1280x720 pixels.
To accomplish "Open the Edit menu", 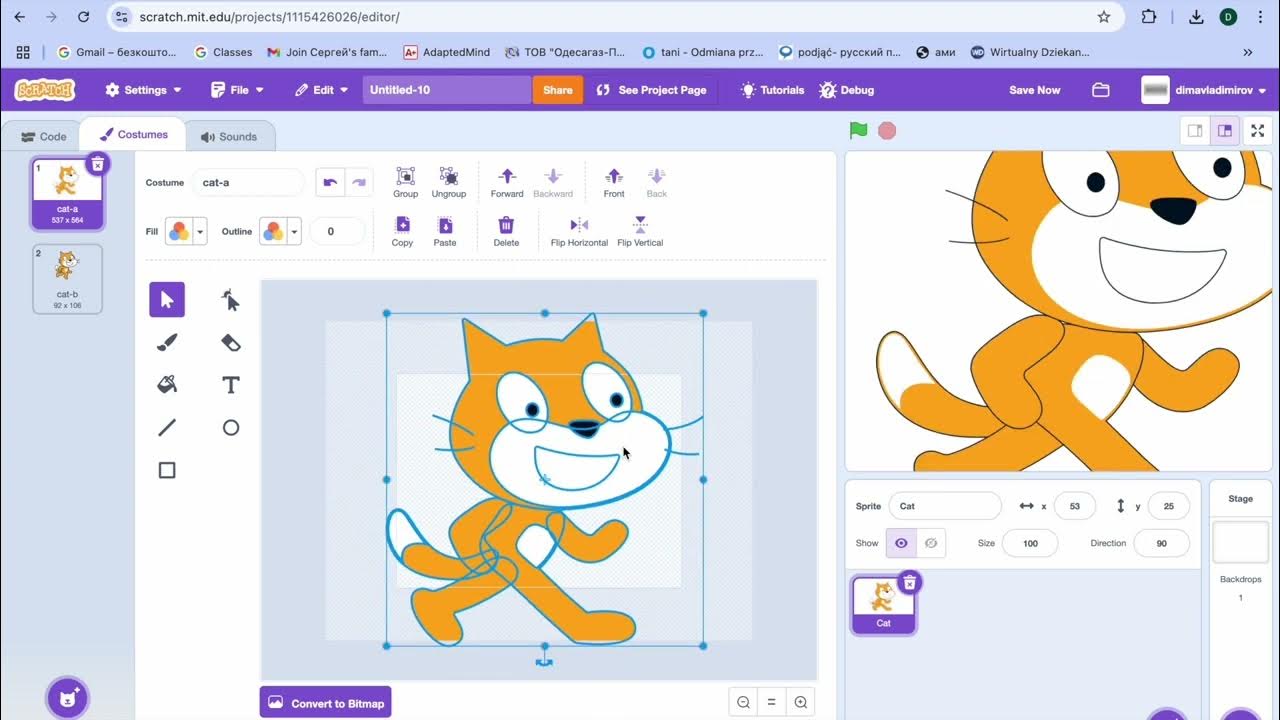I will pyautogui.click(x=322, y=90).
